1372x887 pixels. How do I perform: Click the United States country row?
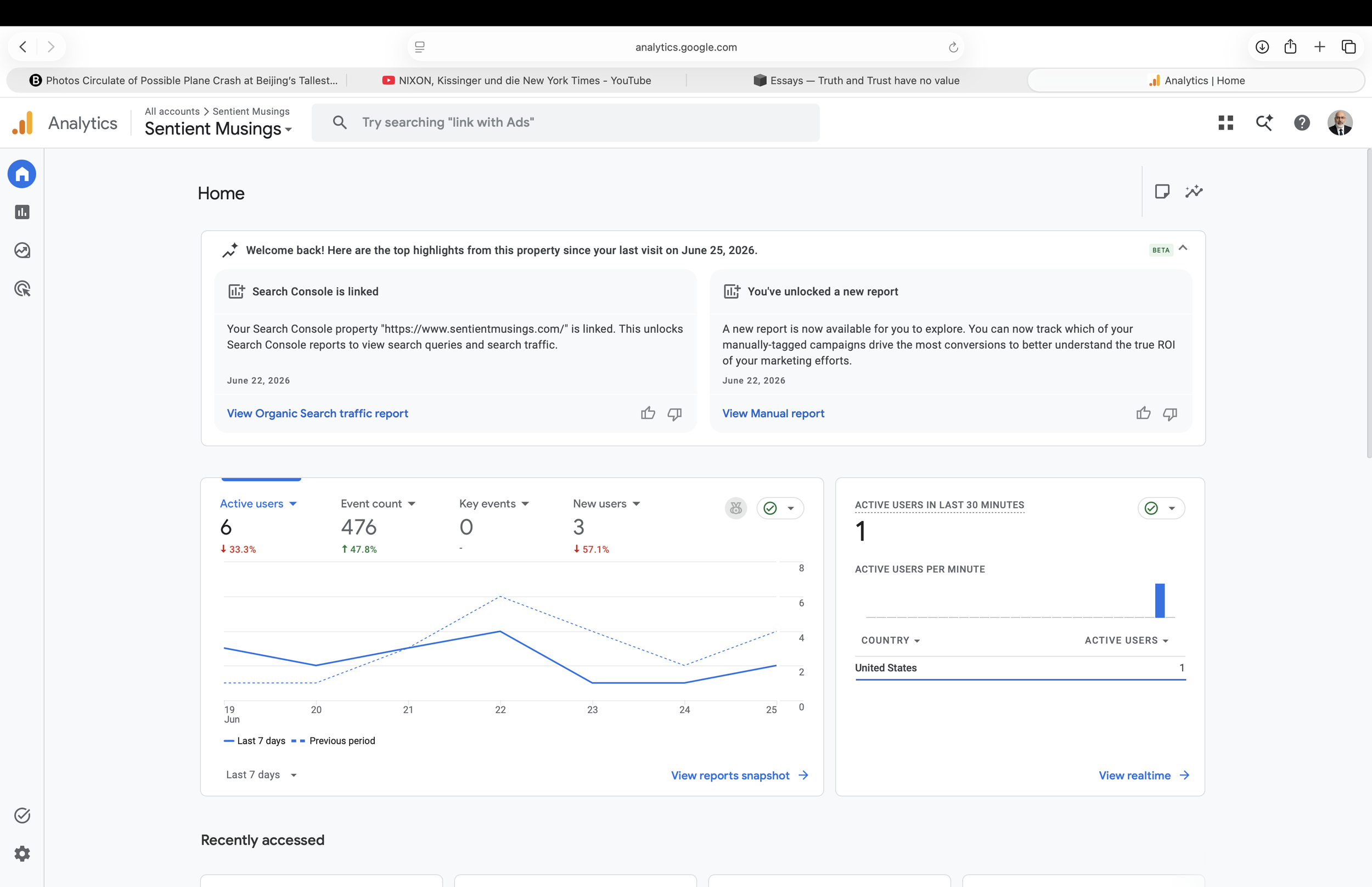tap(1020, 668)
